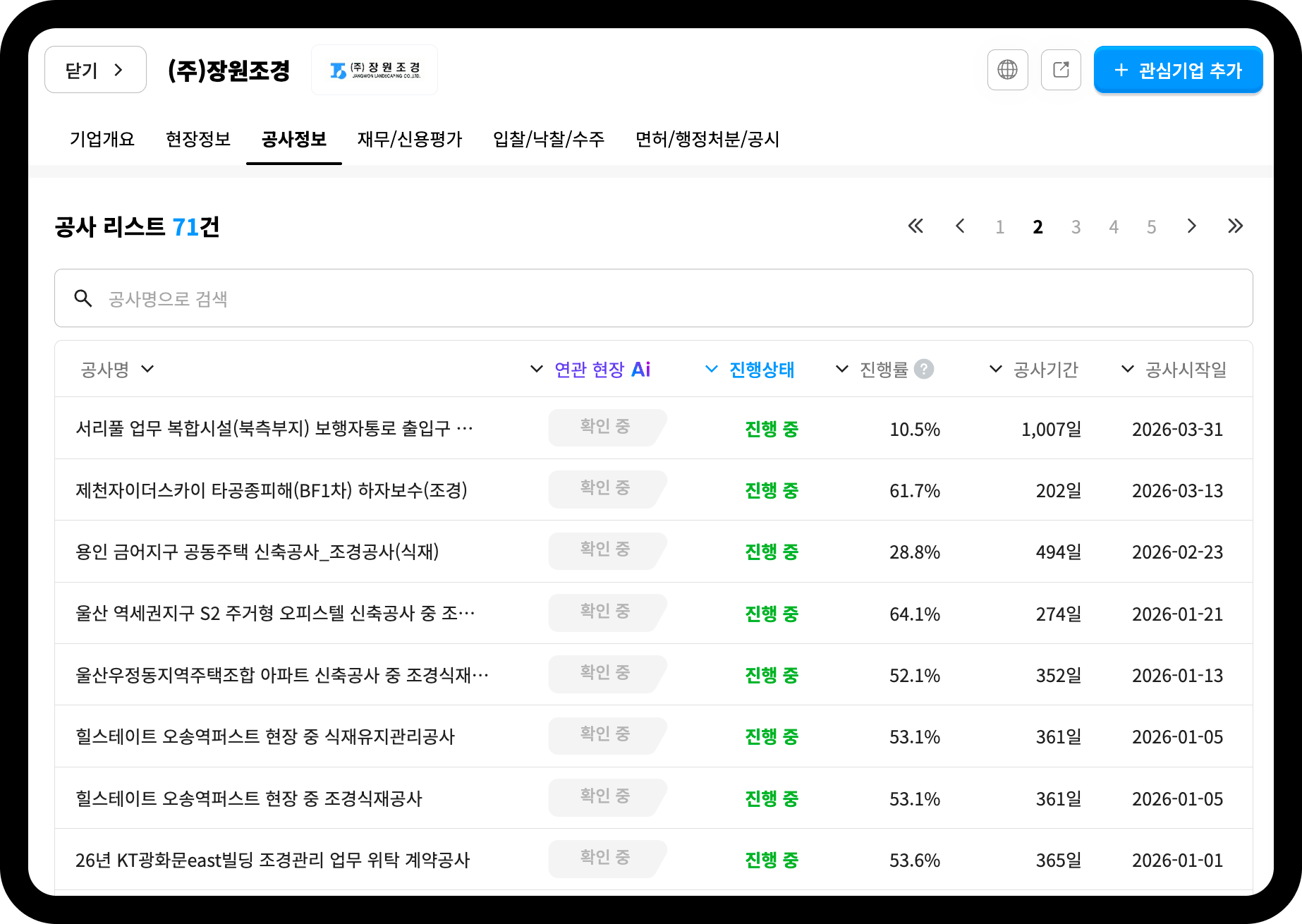Open 울산우정동지역주택조합 아파트 신축공사 row
1302x924 pixels.
(654, 674)
